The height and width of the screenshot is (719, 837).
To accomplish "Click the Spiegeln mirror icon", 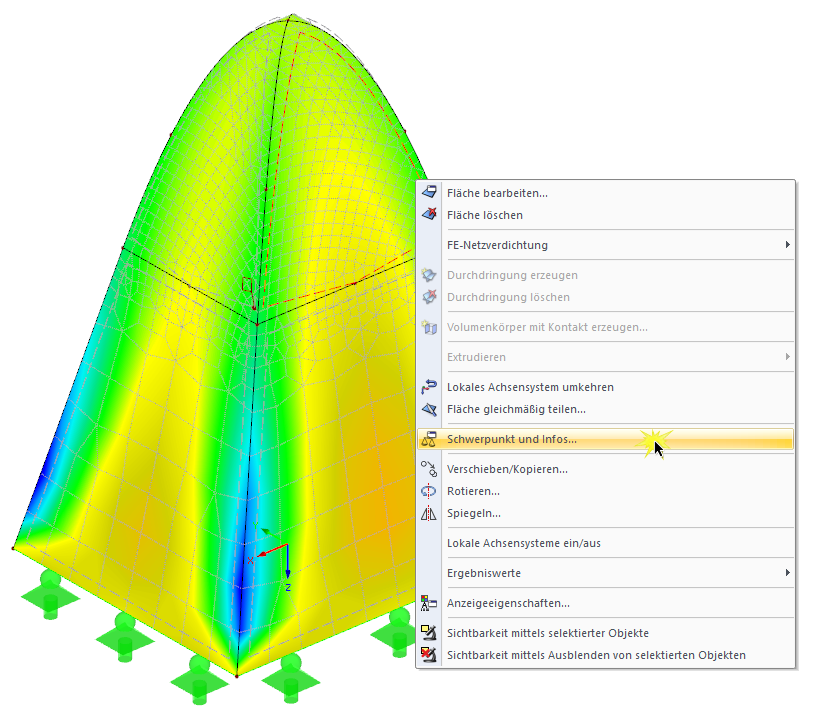I will point(429,513).
